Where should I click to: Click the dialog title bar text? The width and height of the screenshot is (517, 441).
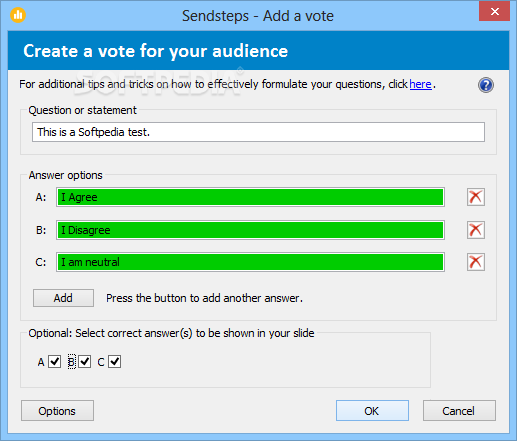point(258,16)
